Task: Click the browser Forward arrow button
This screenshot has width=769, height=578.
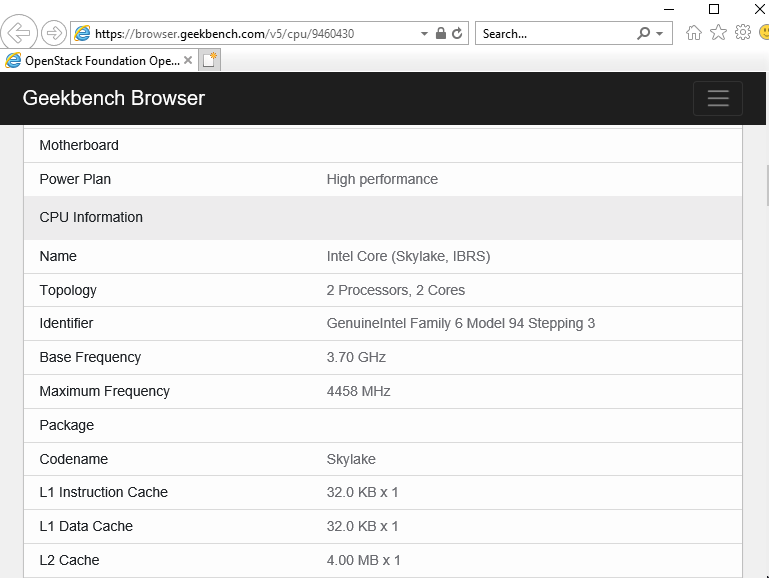Action: [54, 33]
